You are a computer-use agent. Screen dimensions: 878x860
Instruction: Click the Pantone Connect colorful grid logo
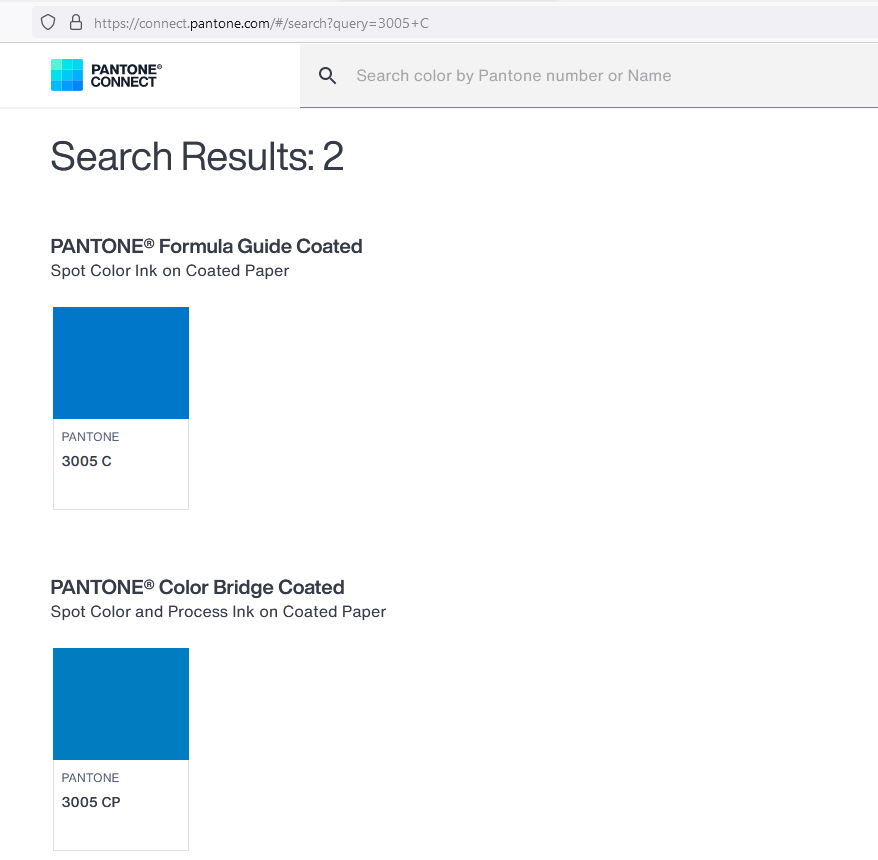click(x=67, y=74)
